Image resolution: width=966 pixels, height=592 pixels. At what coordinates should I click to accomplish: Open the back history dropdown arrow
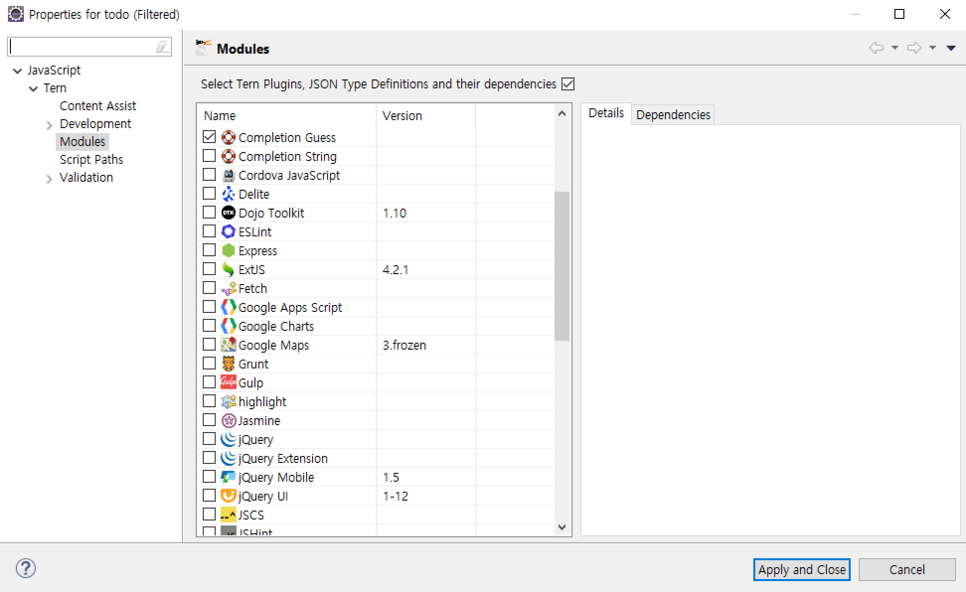click(x=895, y=48)
